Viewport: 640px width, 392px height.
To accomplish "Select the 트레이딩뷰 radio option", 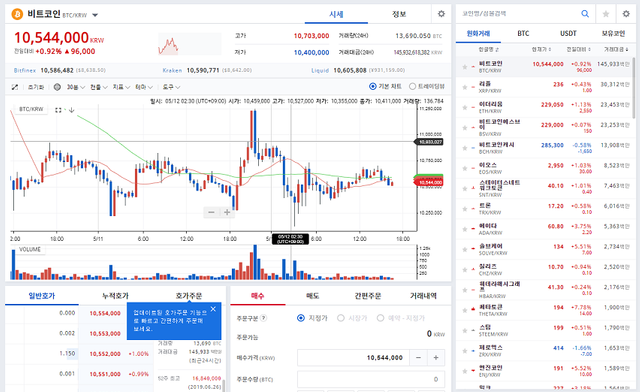I will tap(412, 87).
